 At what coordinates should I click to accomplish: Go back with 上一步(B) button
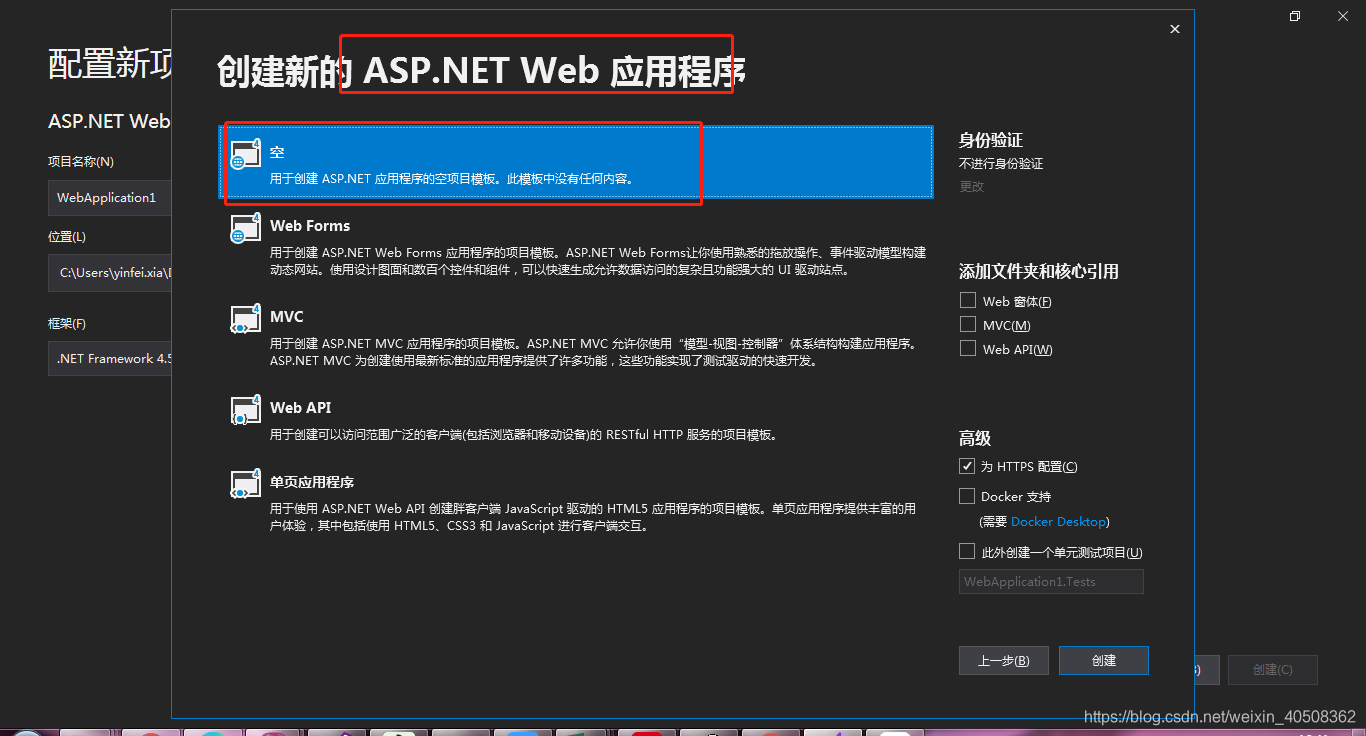pyautogui.click(x=1003, y=660)
